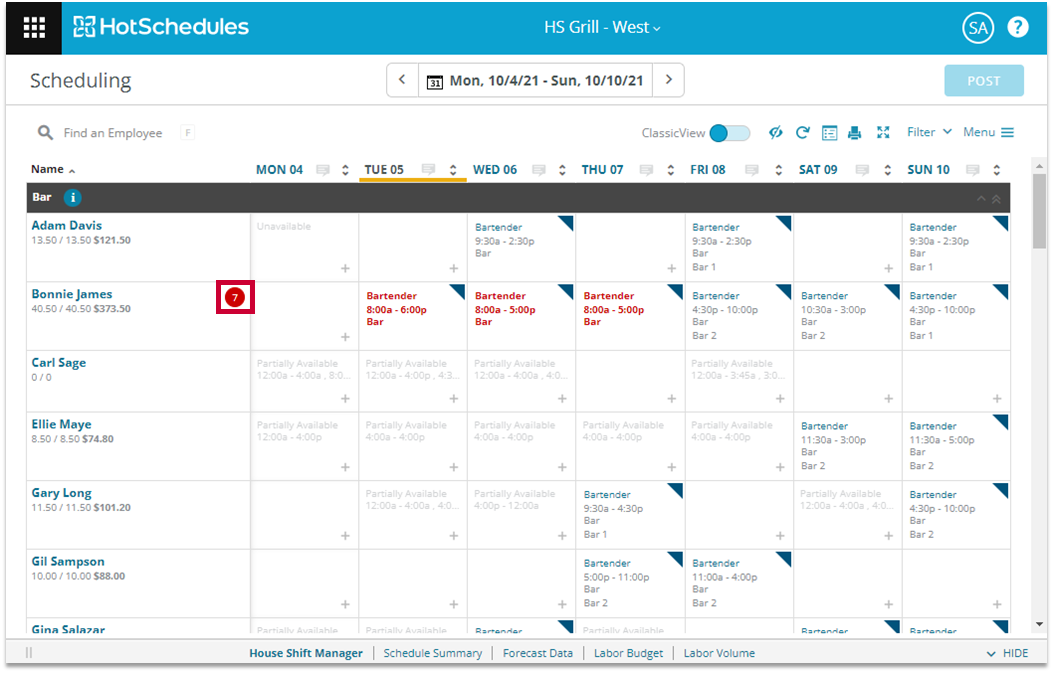Open the HS Grill - West location dropdown

tap(602, 28)
